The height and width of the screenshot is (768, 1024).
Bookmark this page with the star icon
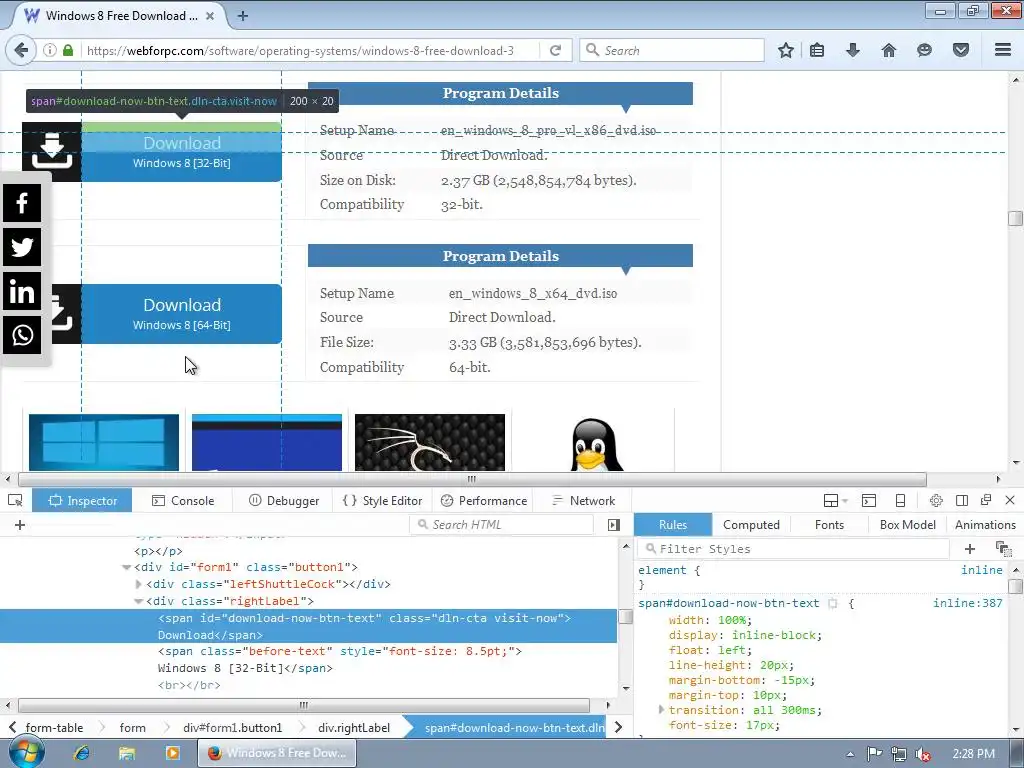tap(786, 50)
